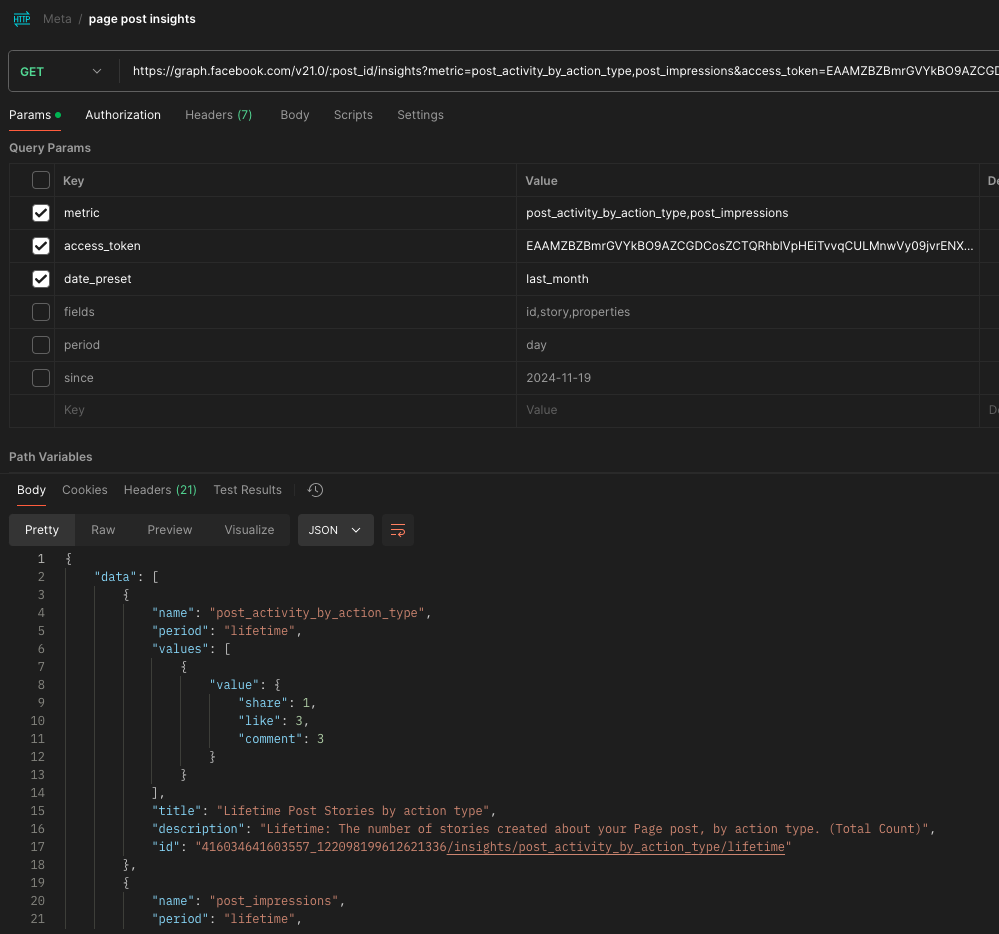Click the response history clock icon
The image size is (999, 934).
pos(316,490)
